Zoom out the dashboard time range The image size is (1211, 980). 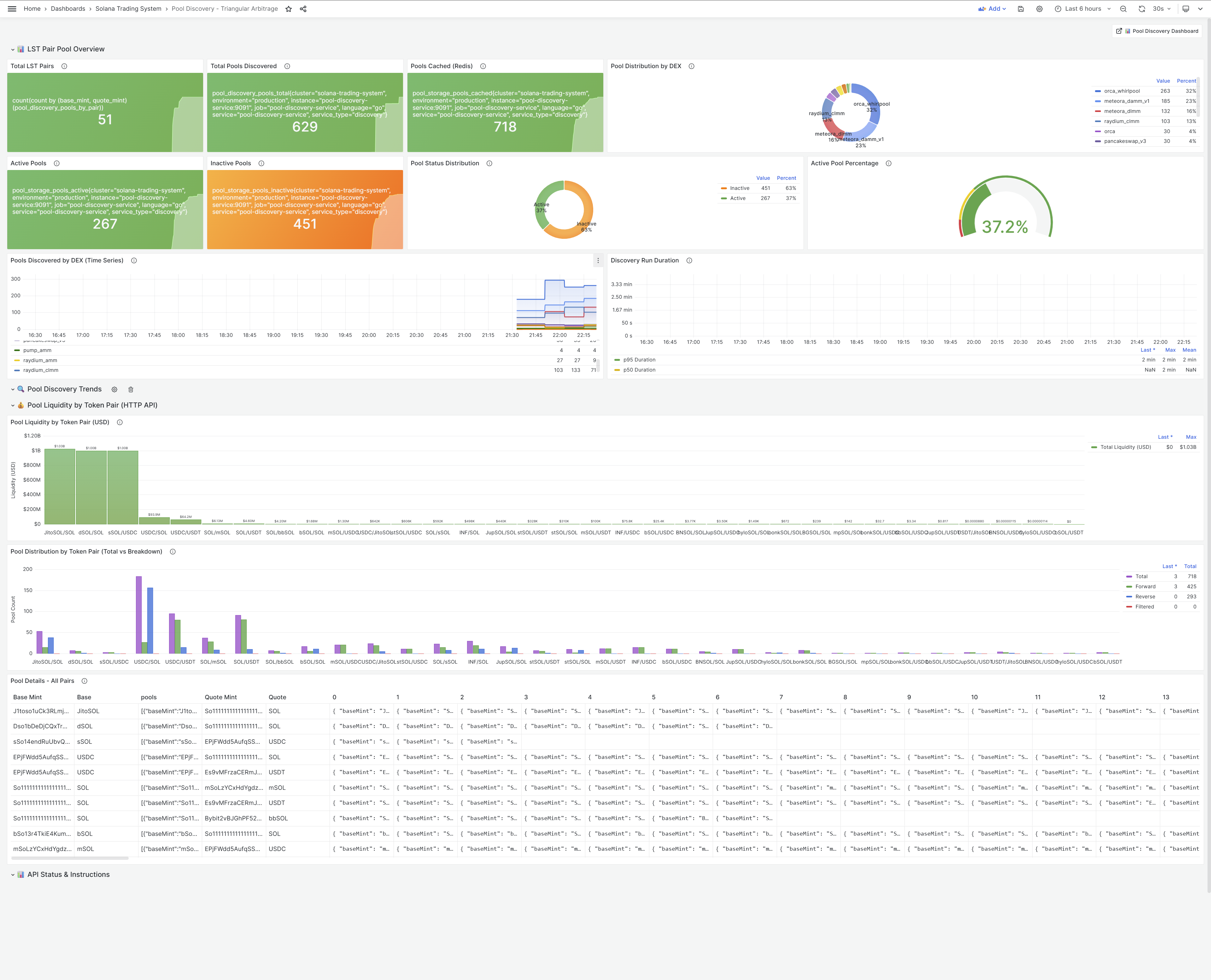1123,9
